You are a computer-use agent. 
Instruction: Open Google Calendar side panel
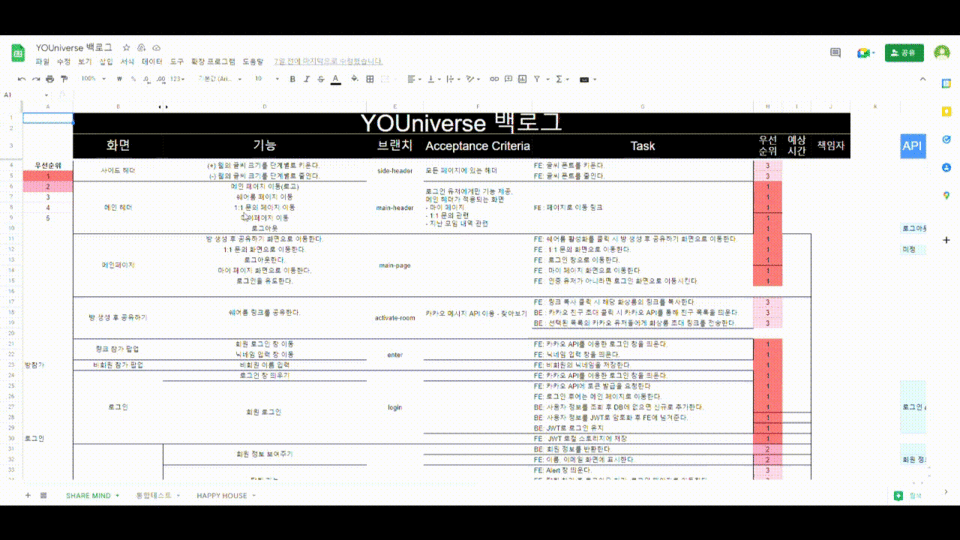[947, 84]
